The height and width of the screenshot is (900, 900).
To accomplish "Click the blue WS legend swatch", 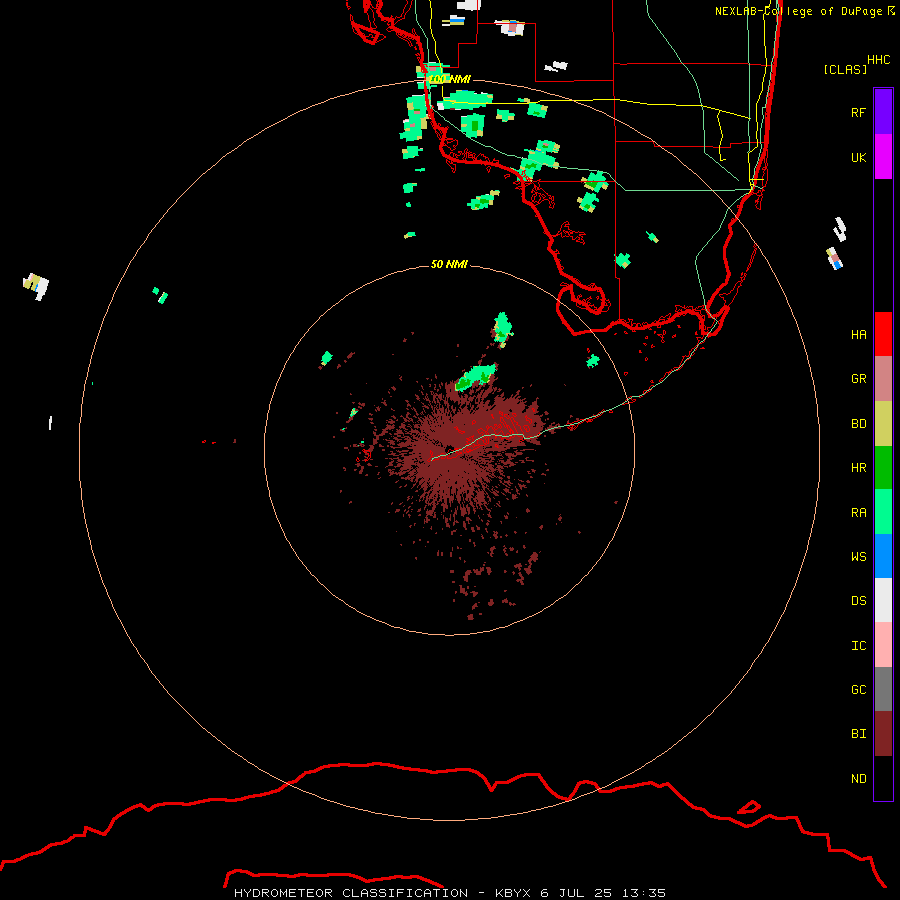I will click(883, 556).
